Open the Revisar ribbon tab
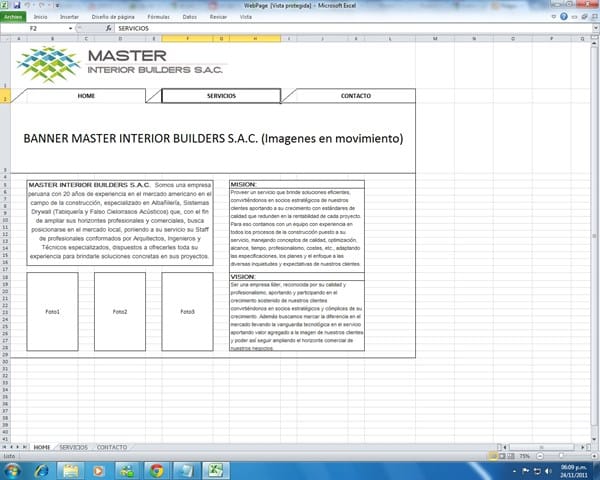The image size is (600, 480). [218, 17]
